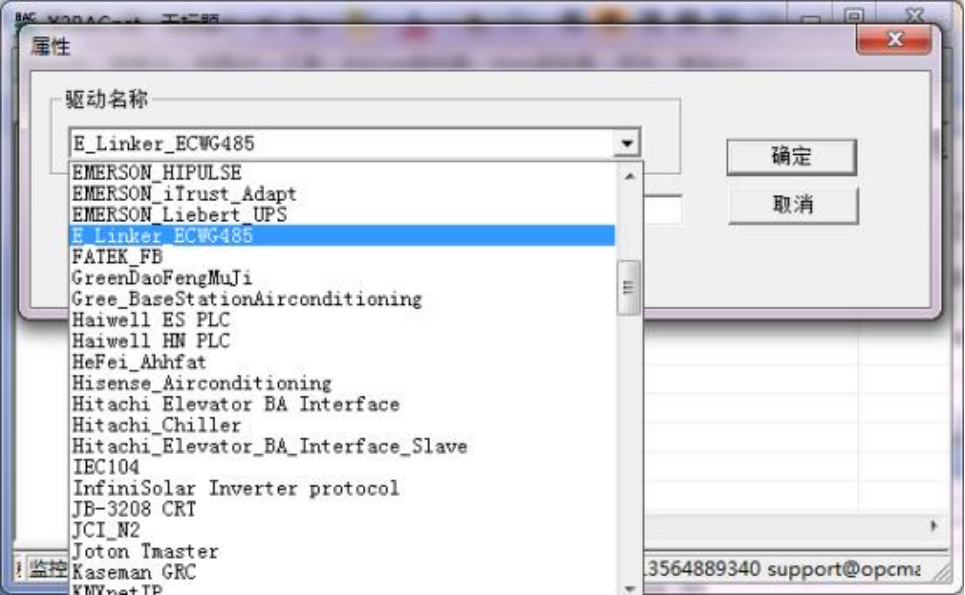The width and height of the screenshot is (965, 595).
Task: Open the driver name combo box arrow
Action: point(627,143)
